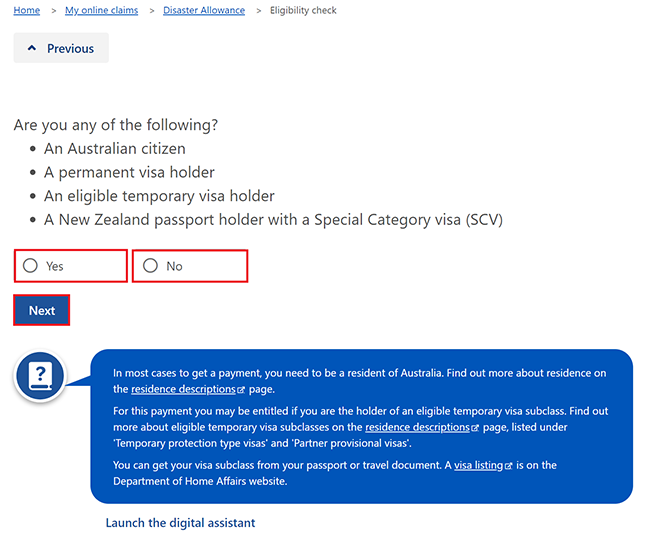Open the visa listing link
Screen dimensions: 650x541
pos(478,465)
